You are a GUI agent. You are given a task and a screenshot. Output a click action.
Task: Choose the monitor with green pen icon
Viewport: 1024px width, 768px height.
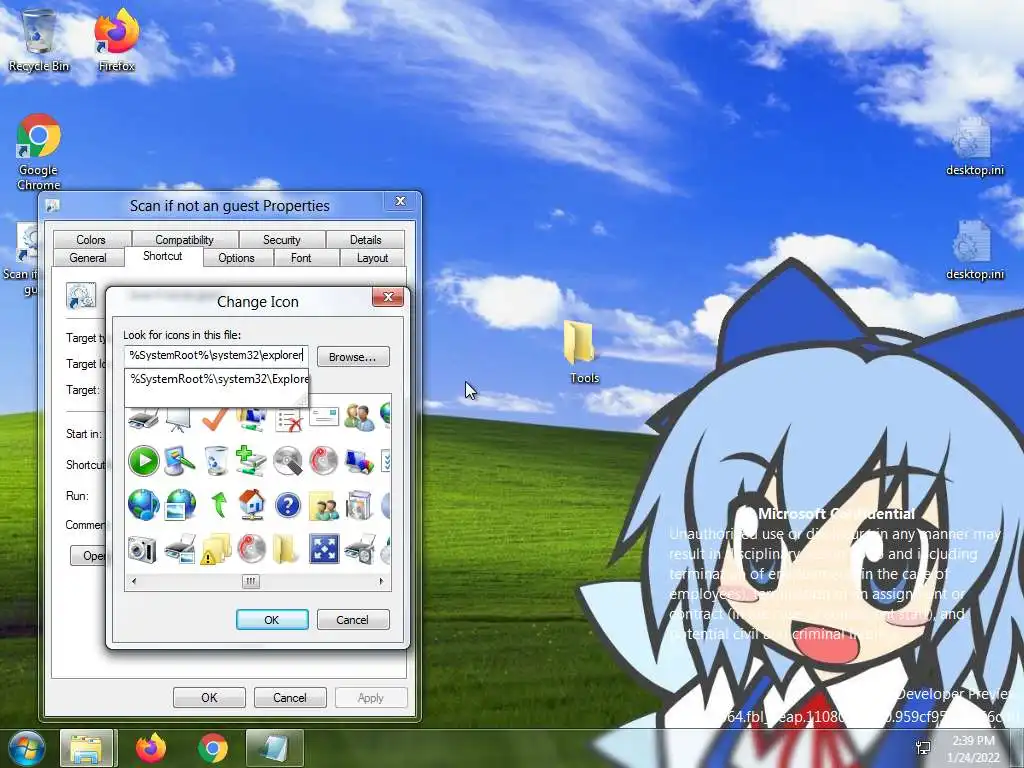(x=180, y=460)
